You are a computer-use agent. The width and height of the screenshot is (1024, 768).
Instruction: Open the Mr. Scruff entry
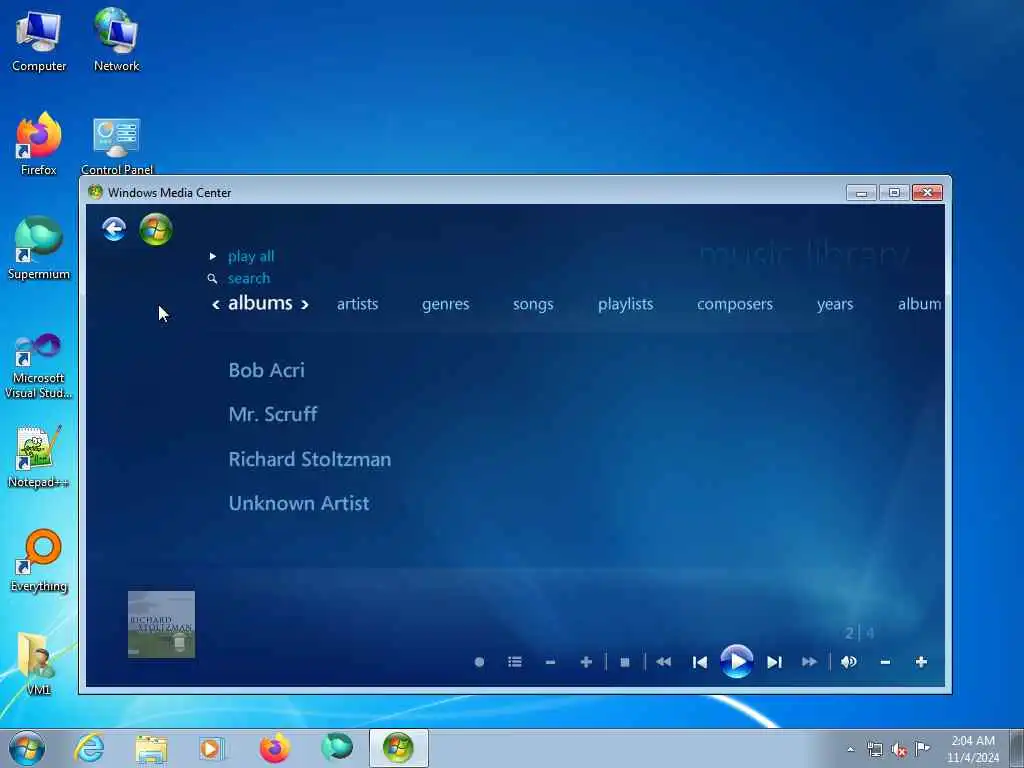(273, 414)
